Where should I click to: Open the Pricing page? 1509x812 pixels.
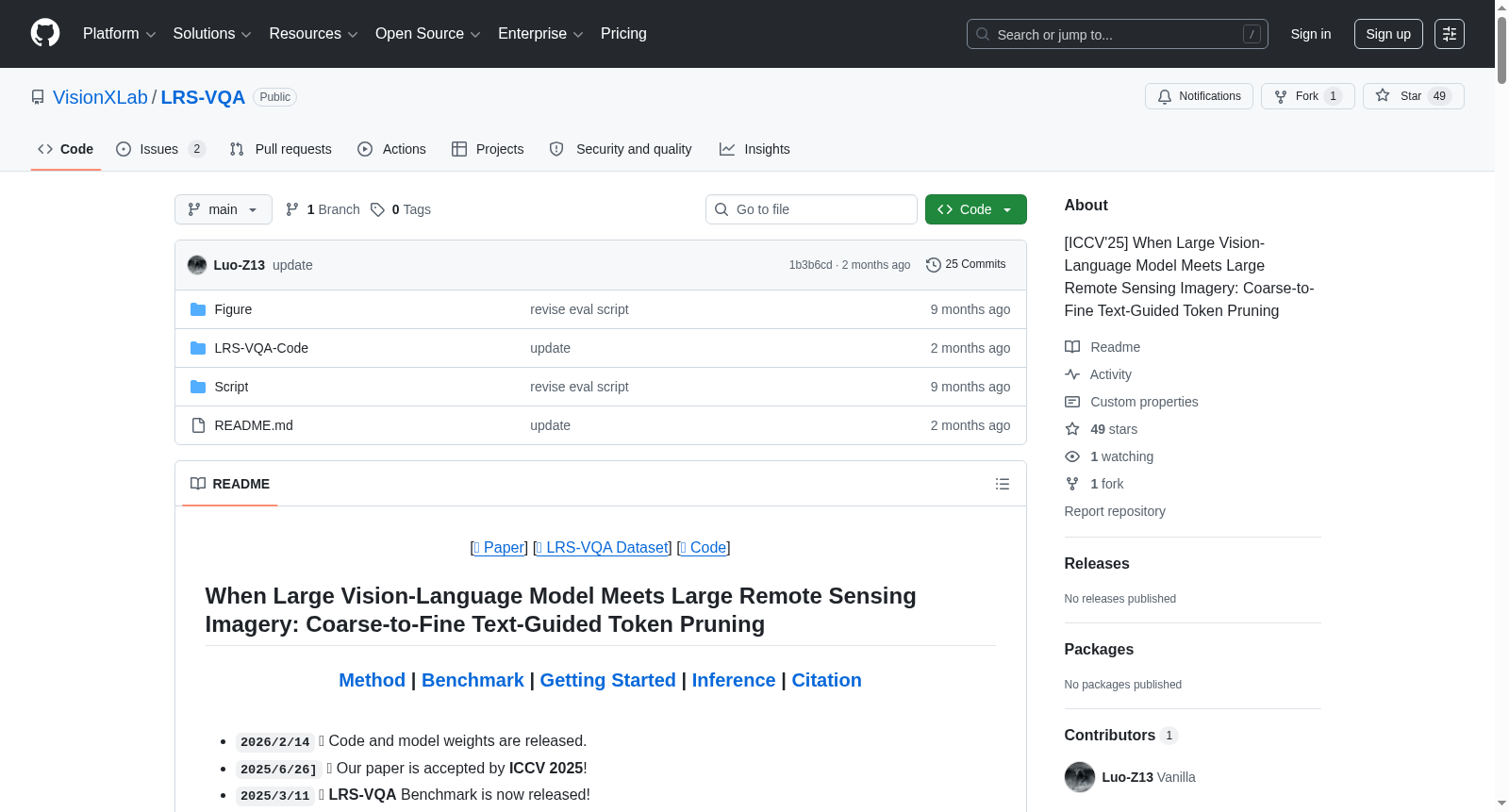point(623,34)
